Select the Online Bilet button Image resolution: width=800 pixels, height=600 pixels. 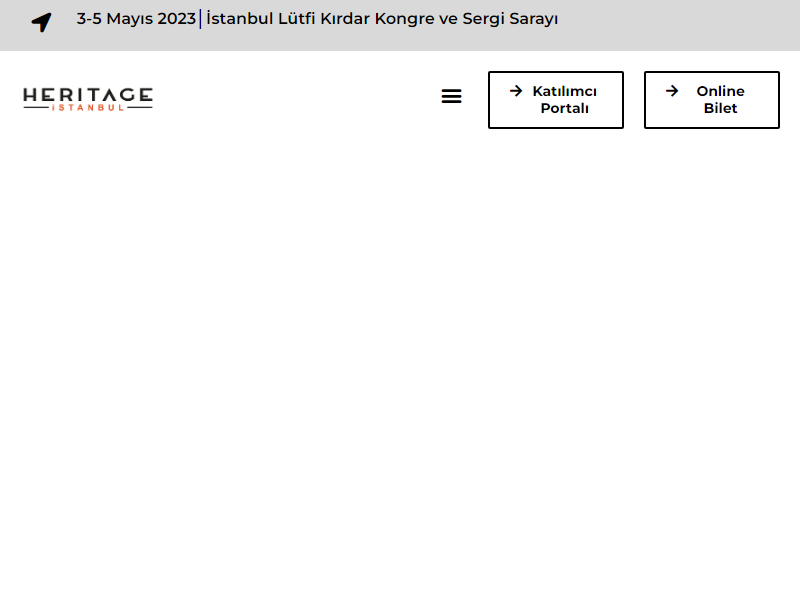(x=711, y=100)
